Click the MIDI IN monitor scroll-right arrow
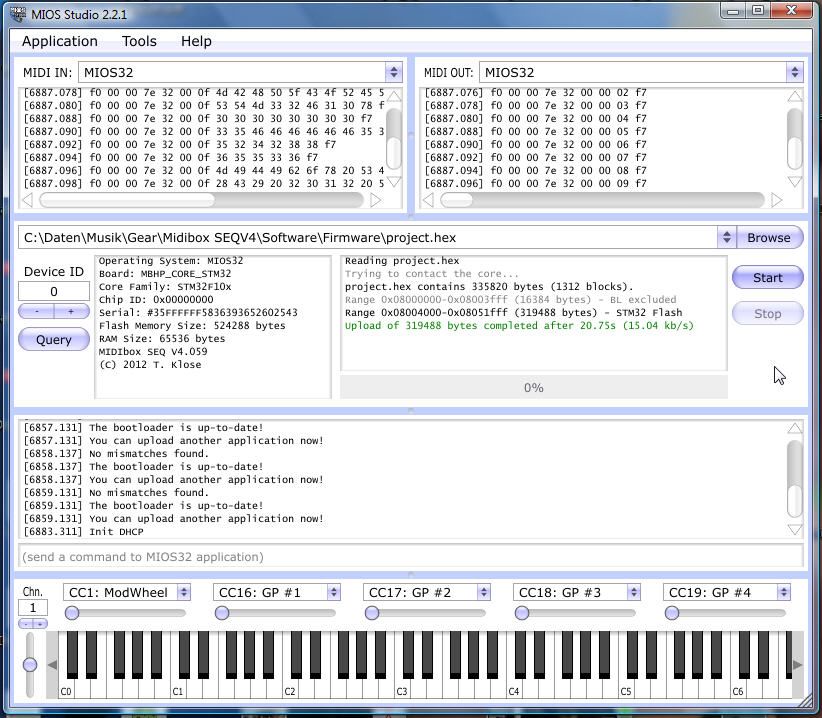The image size is (822, 718). coord(375,200)
